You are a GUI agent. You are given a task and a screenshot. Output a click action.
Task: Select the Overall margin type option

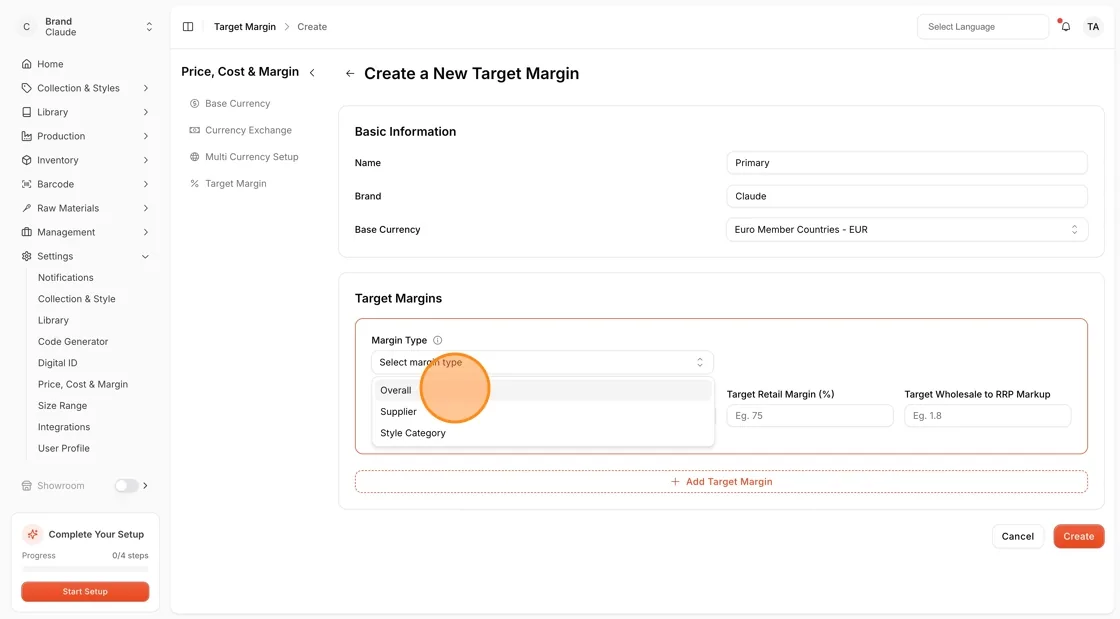tap(542, 391)
